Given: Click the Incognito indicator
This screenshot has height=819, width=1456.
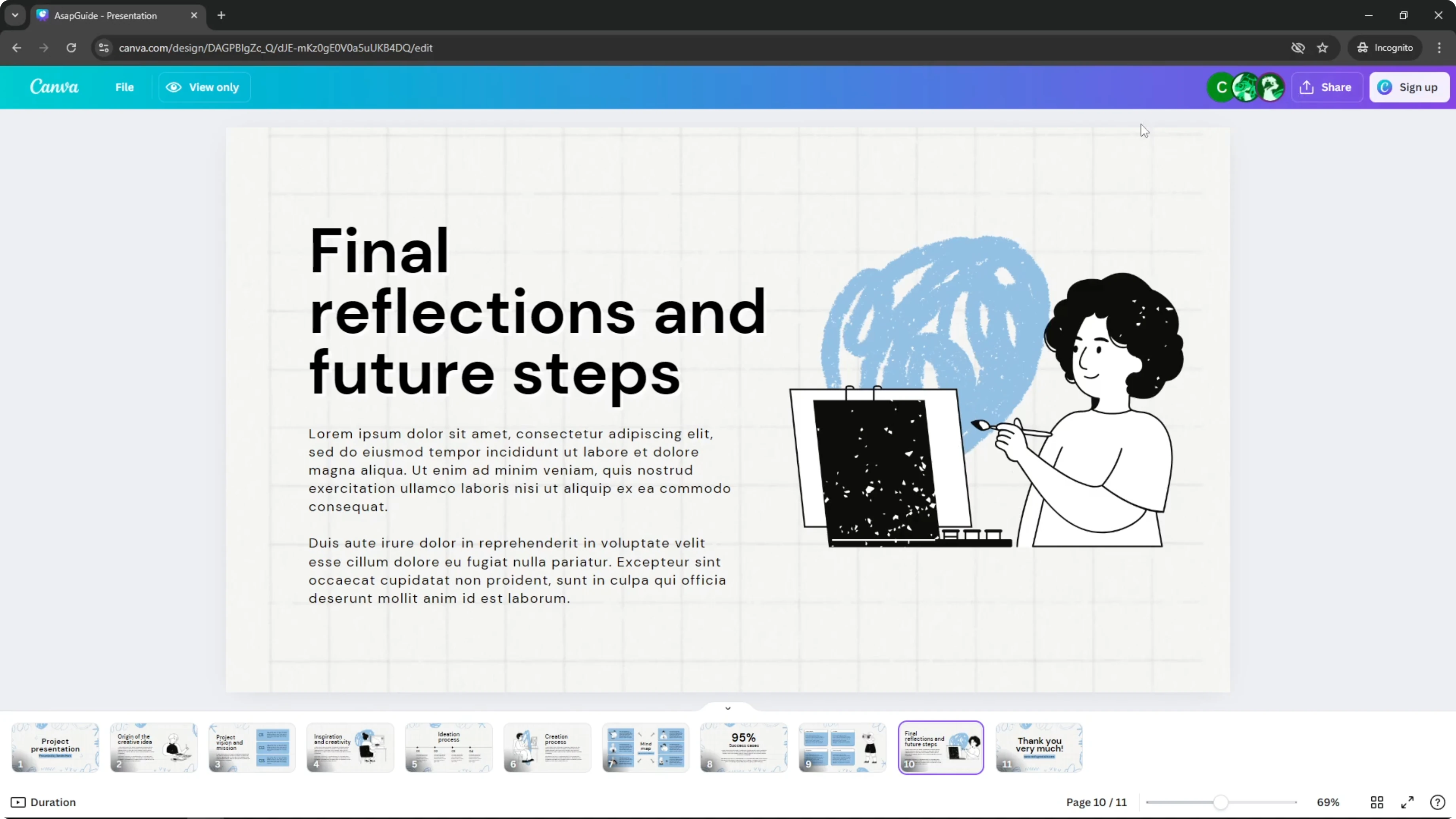Looking at the screenshot, I should 1385,47.
